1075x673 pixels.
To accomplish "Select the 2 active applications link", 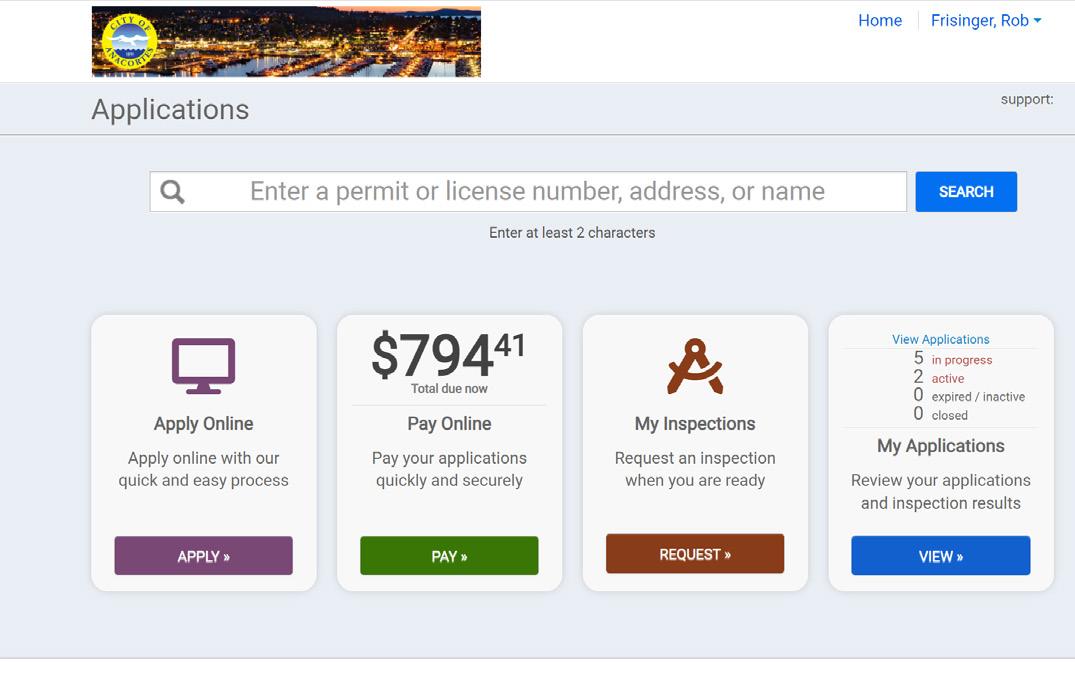I will click(947, 378).
